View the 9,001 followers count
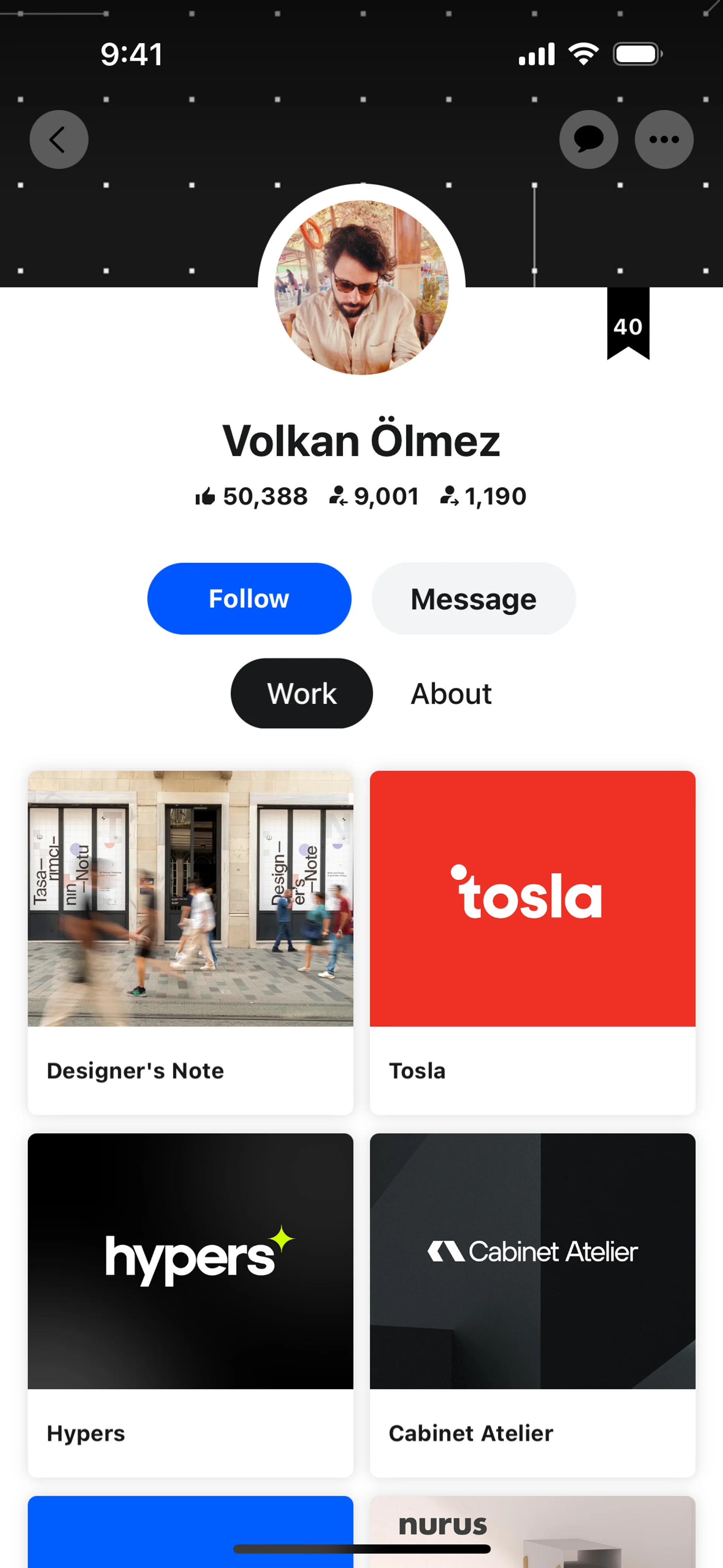Image resolution: width=723 pixels, height=1568 pixels. click(374, 497)
